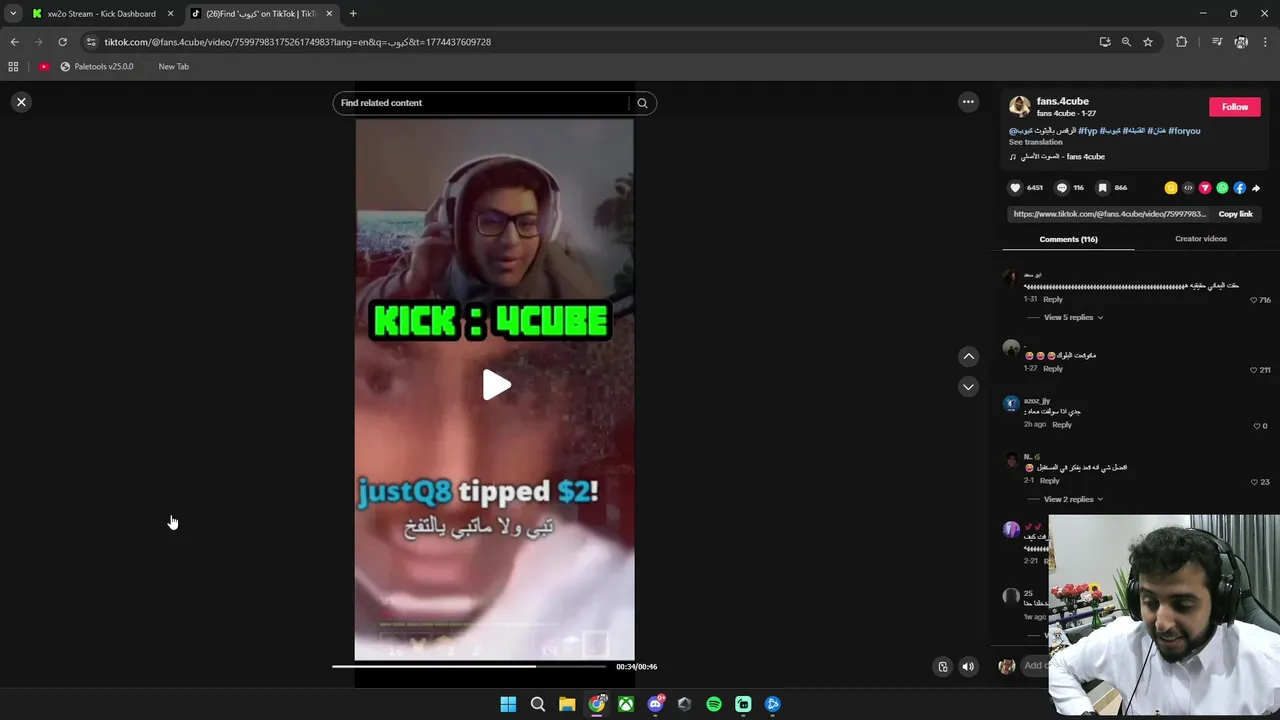This screenshot has height=720, width=1280.
Task: Like the comment with 211 likes
Action: [1254, 370]
